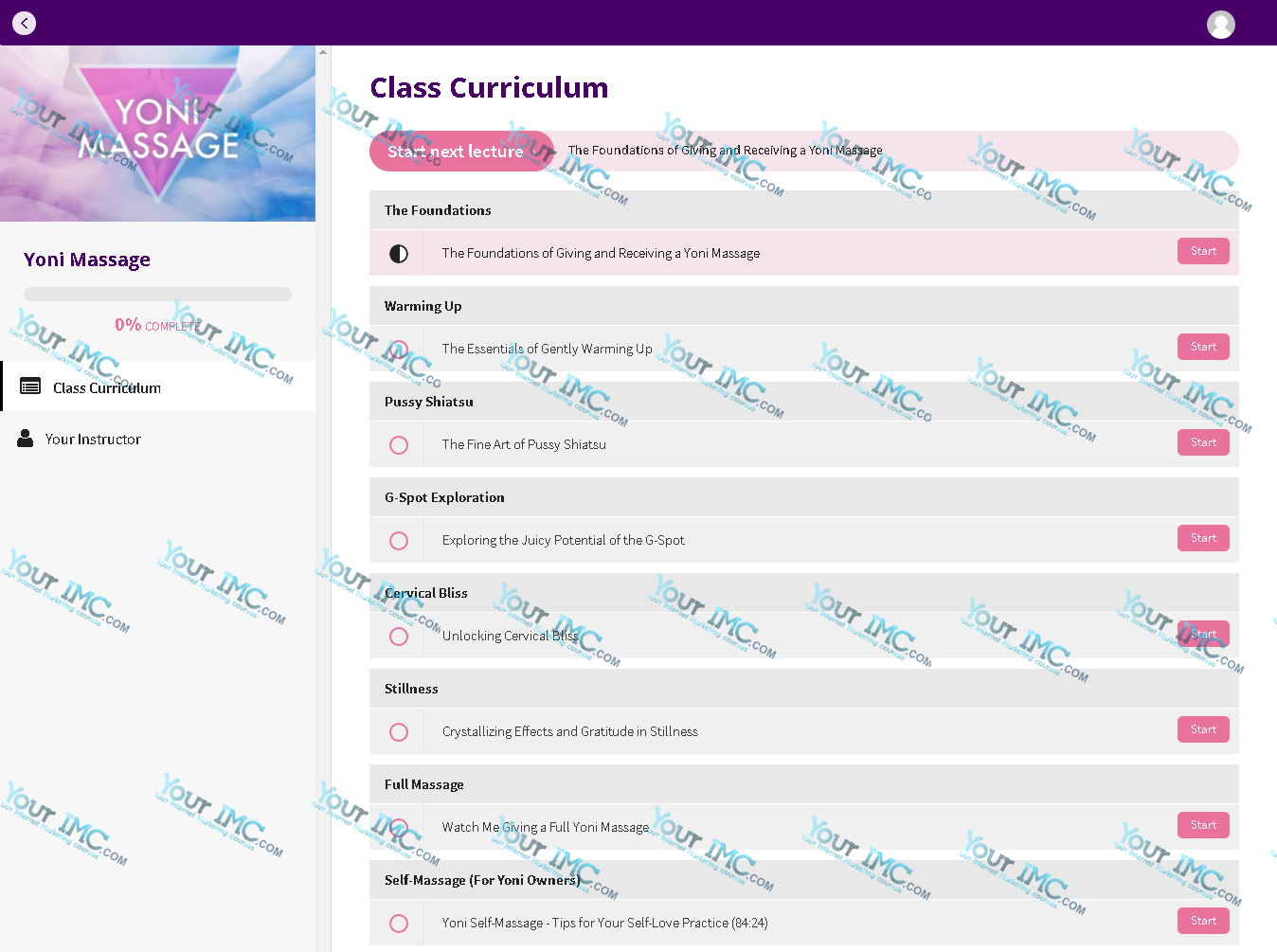The image size is (1277, 952).
Task: Click the back arrow icon
Action: 24,23
